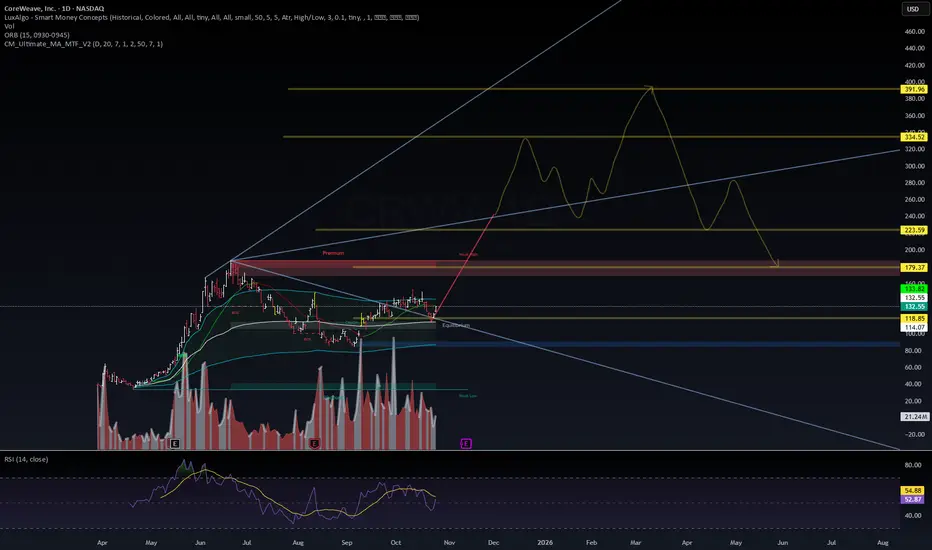Image resolution: width=932 pixels, height=550 pixels.
Task: Click the purple 52.87 RSI value label
Action: pyautogui.click(x=912, y=499)
